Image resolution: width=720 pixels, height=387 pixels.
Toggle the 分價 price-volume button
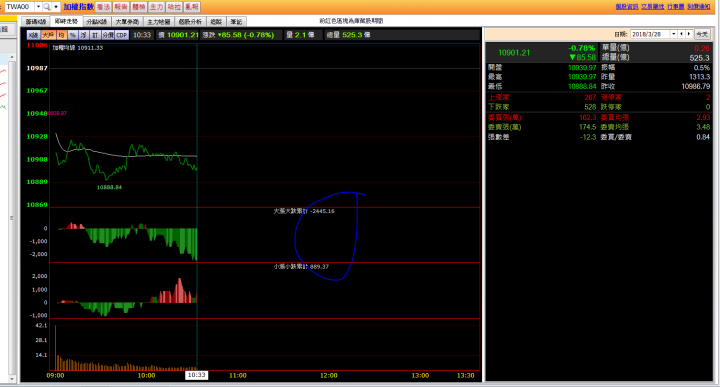tap(108, 35)
